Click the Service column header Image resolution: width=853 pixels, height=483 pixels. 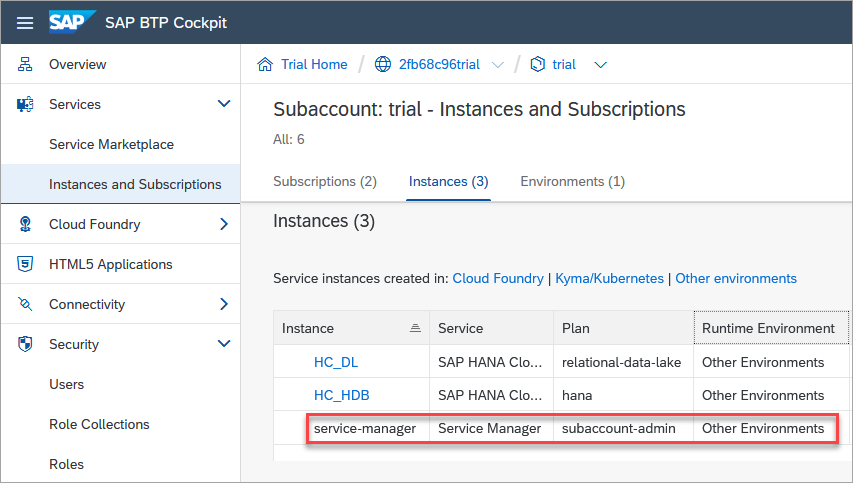[x=492, y=328]
